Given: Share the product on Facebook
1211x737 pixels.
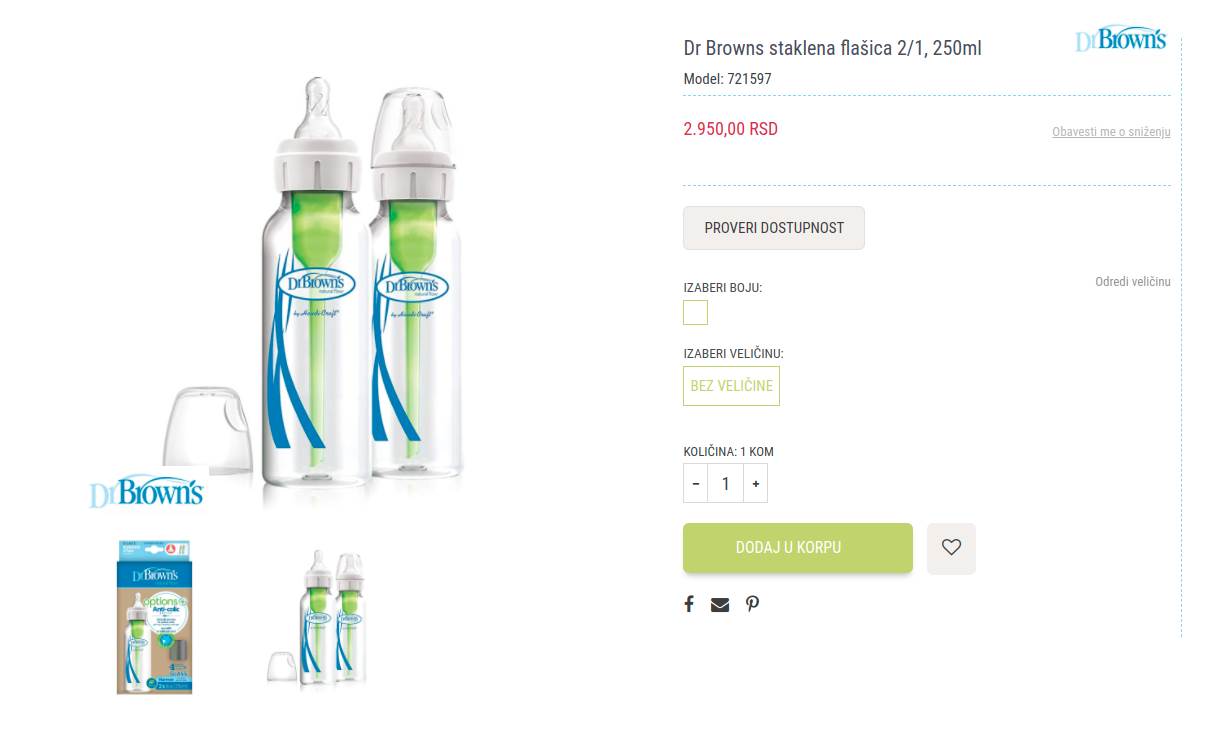Looking at the screenshot, I should coord(689,604).
